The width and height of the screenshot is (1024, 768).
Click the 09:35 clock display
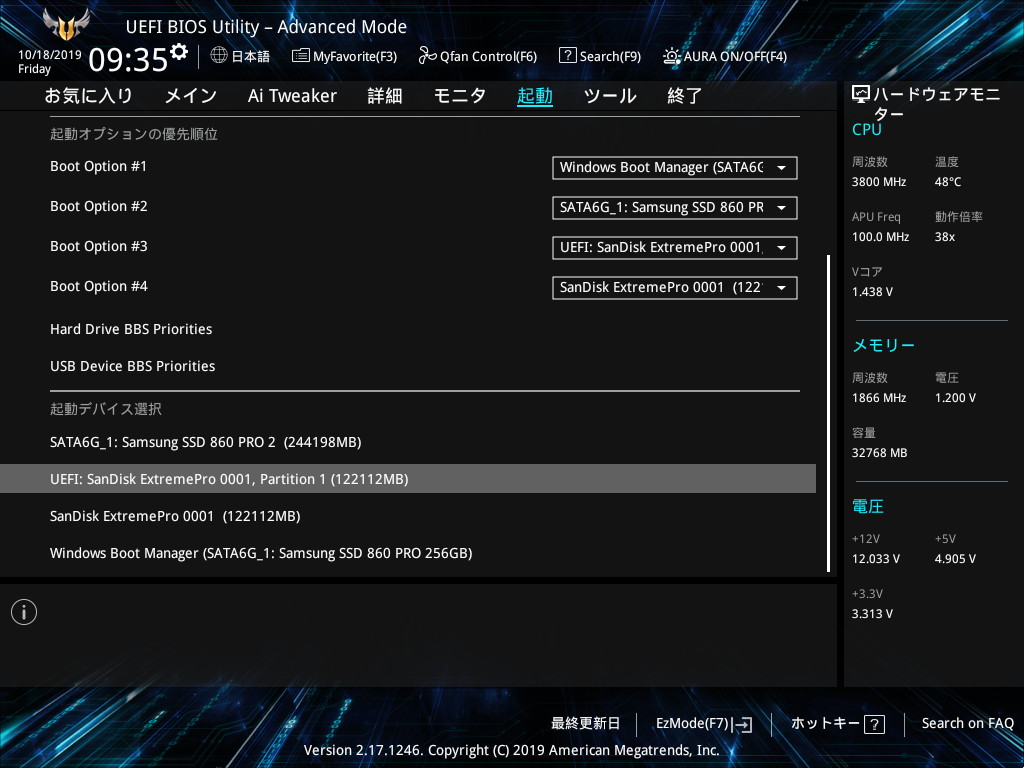click(x=128, y=59)
